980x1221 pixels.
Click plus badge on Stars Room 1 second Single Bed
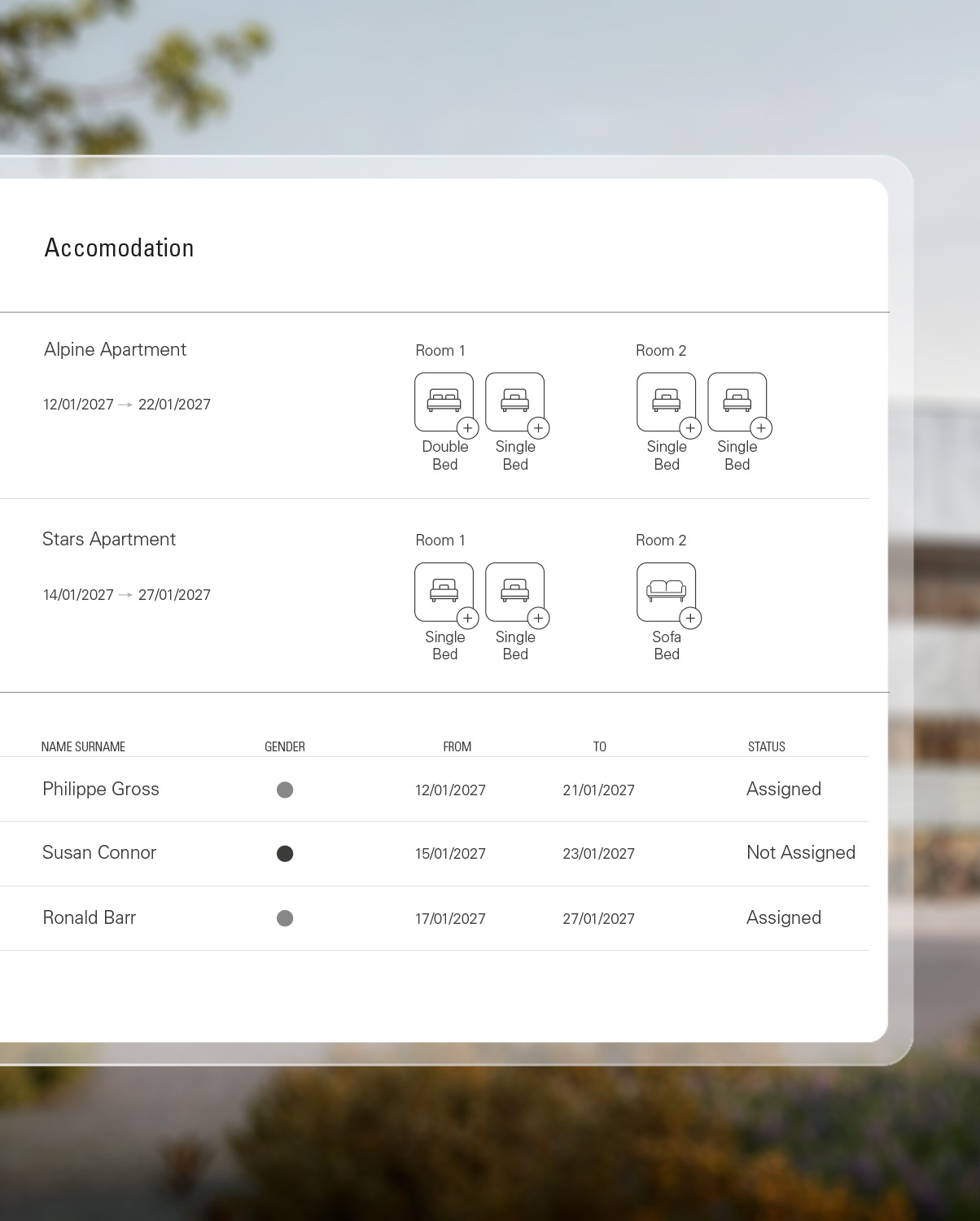tap(538, 619)
